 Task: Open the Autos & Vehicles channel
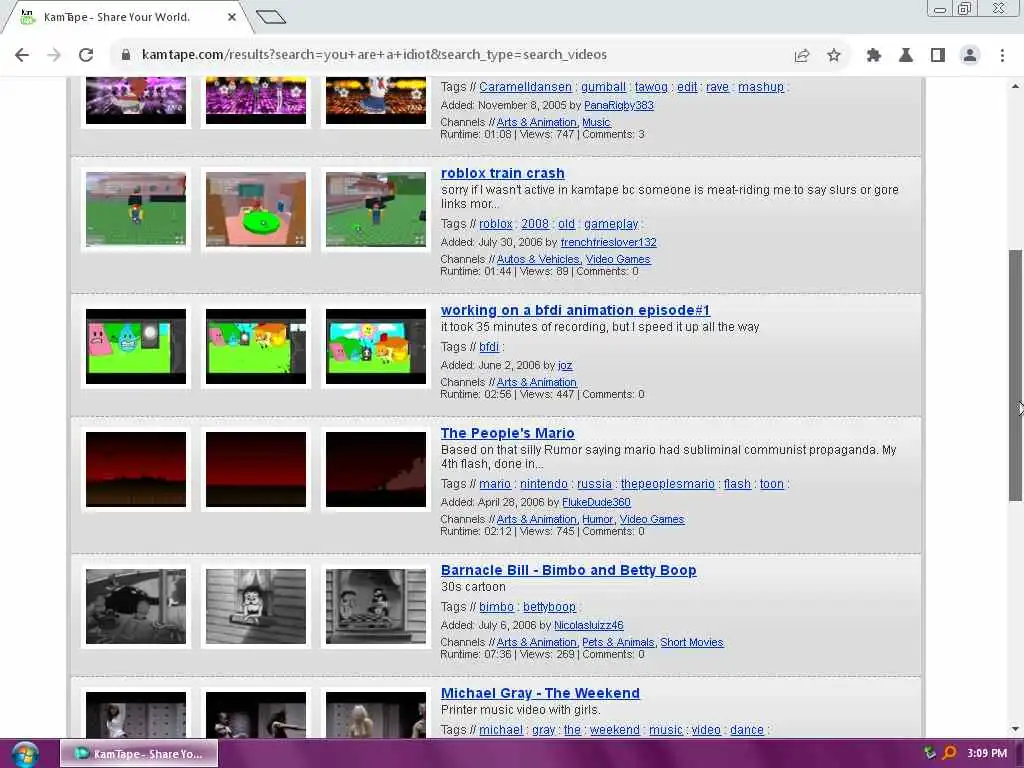pyautogui.click(x=538, y=259)
